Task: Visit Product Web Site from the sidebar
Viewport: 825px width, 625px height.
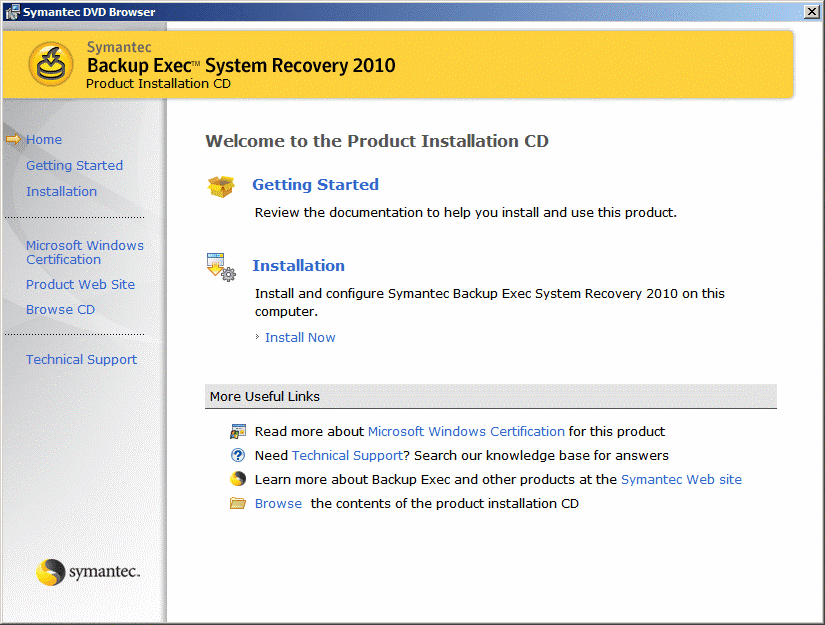Action: tap(80, 285)
